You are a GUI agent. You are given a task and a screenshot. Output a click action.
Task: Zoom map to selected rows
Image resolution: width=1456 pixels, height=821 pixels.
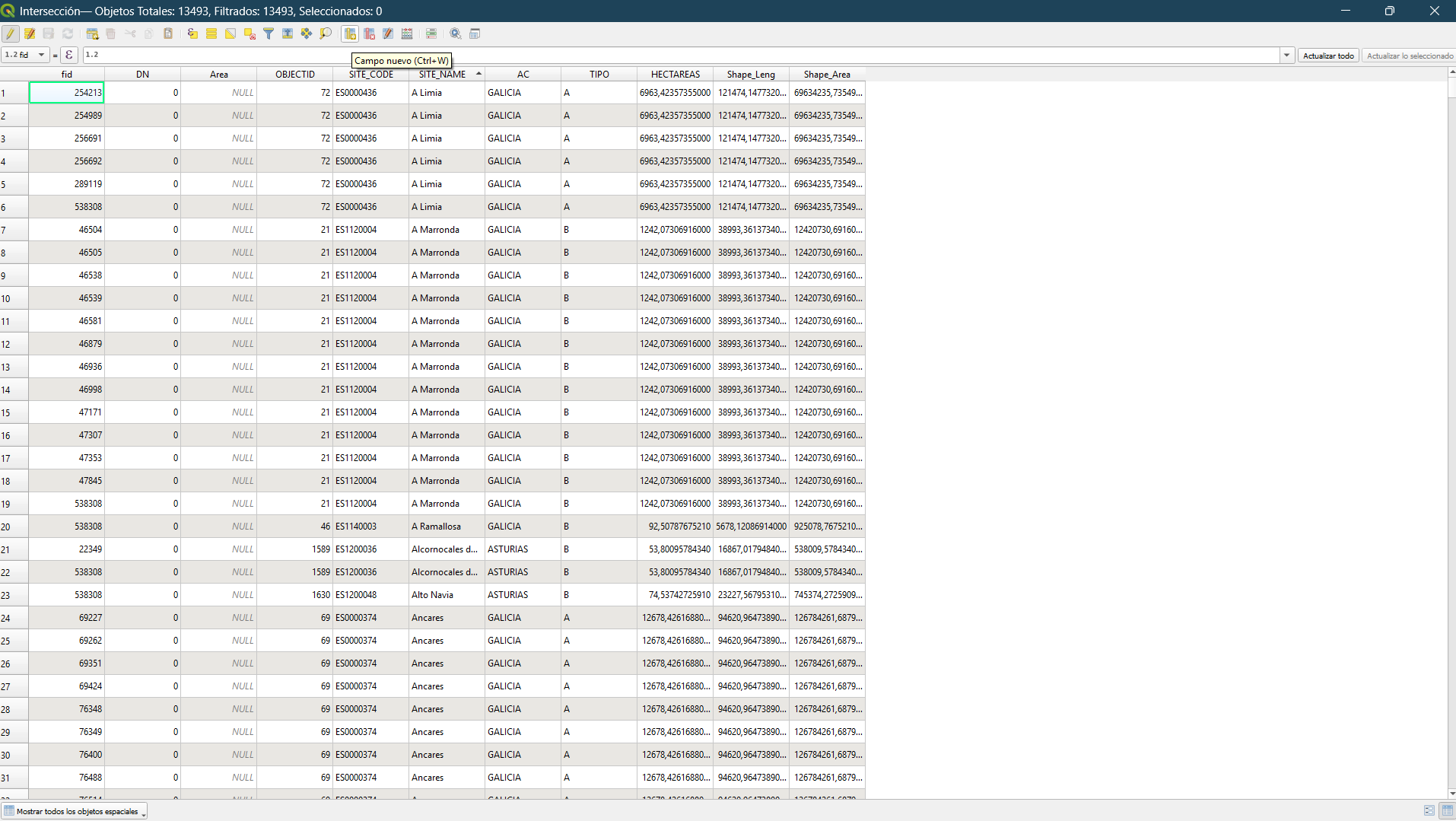coord(326,33)
